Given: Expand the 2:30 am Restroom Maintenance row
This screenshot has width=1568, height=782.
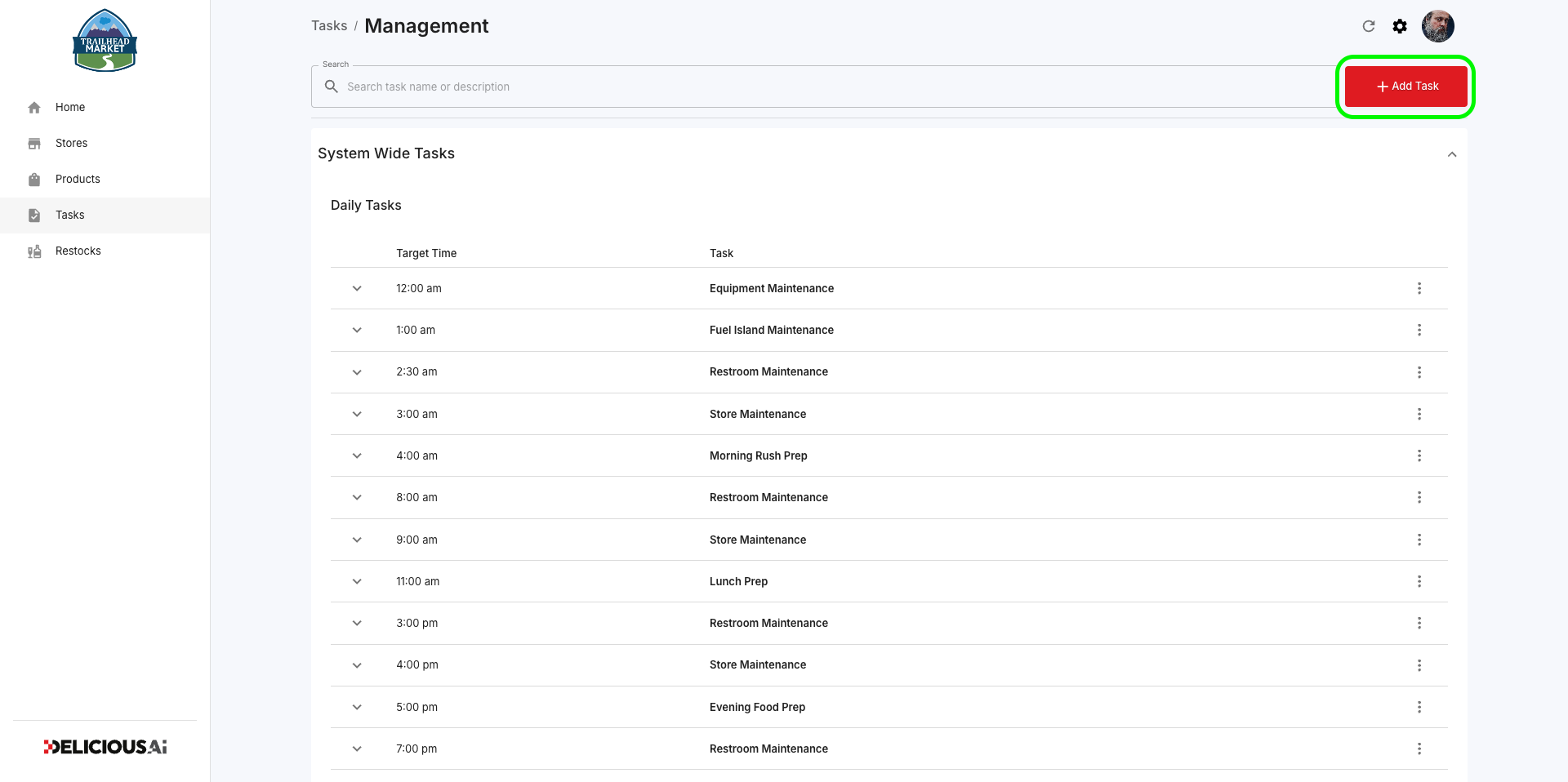Looking at the screenshot, I should tap(357, 372).
